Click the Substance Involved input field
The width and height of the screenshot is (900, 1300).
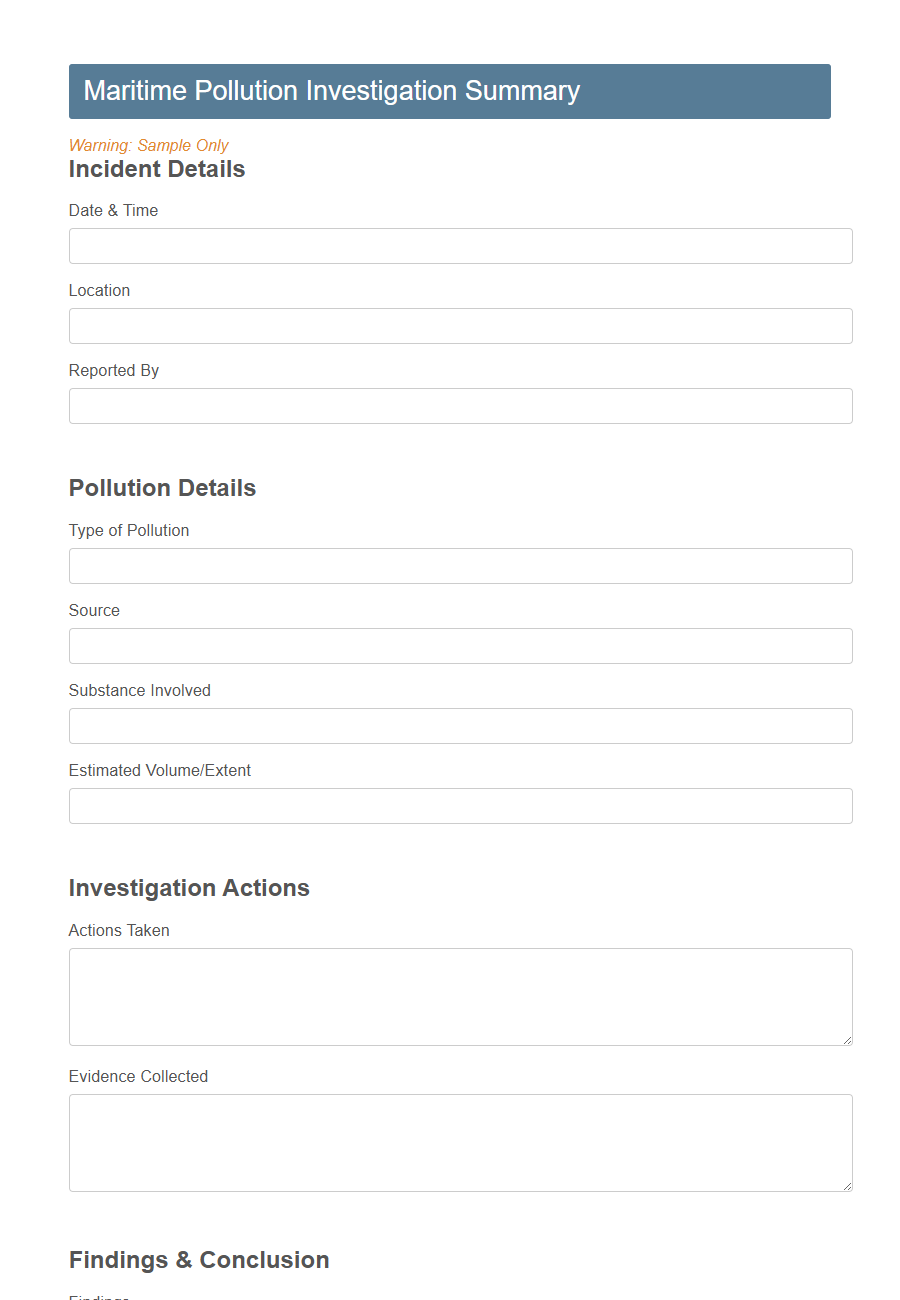[460, 726]
